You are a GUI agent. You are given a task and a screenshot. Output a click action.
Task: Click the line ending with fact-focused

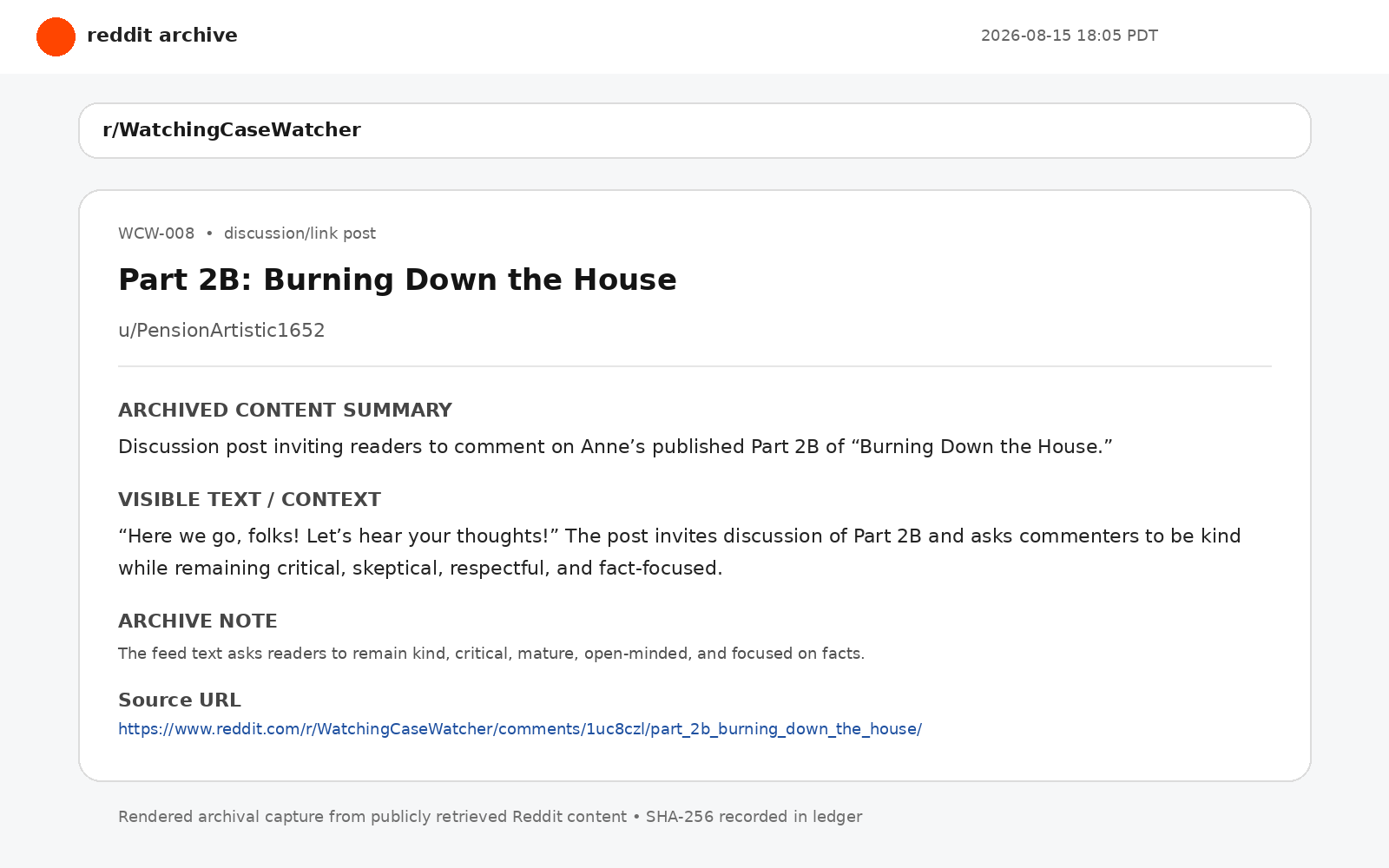(x=420, y=569)
